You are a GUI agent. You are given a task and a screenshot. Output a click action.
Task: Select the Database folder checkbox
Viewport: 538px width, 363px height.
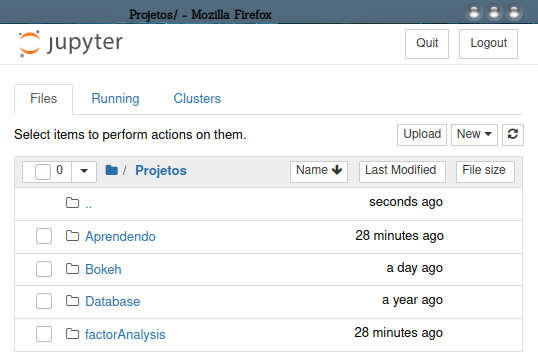(x=44, y=301)
